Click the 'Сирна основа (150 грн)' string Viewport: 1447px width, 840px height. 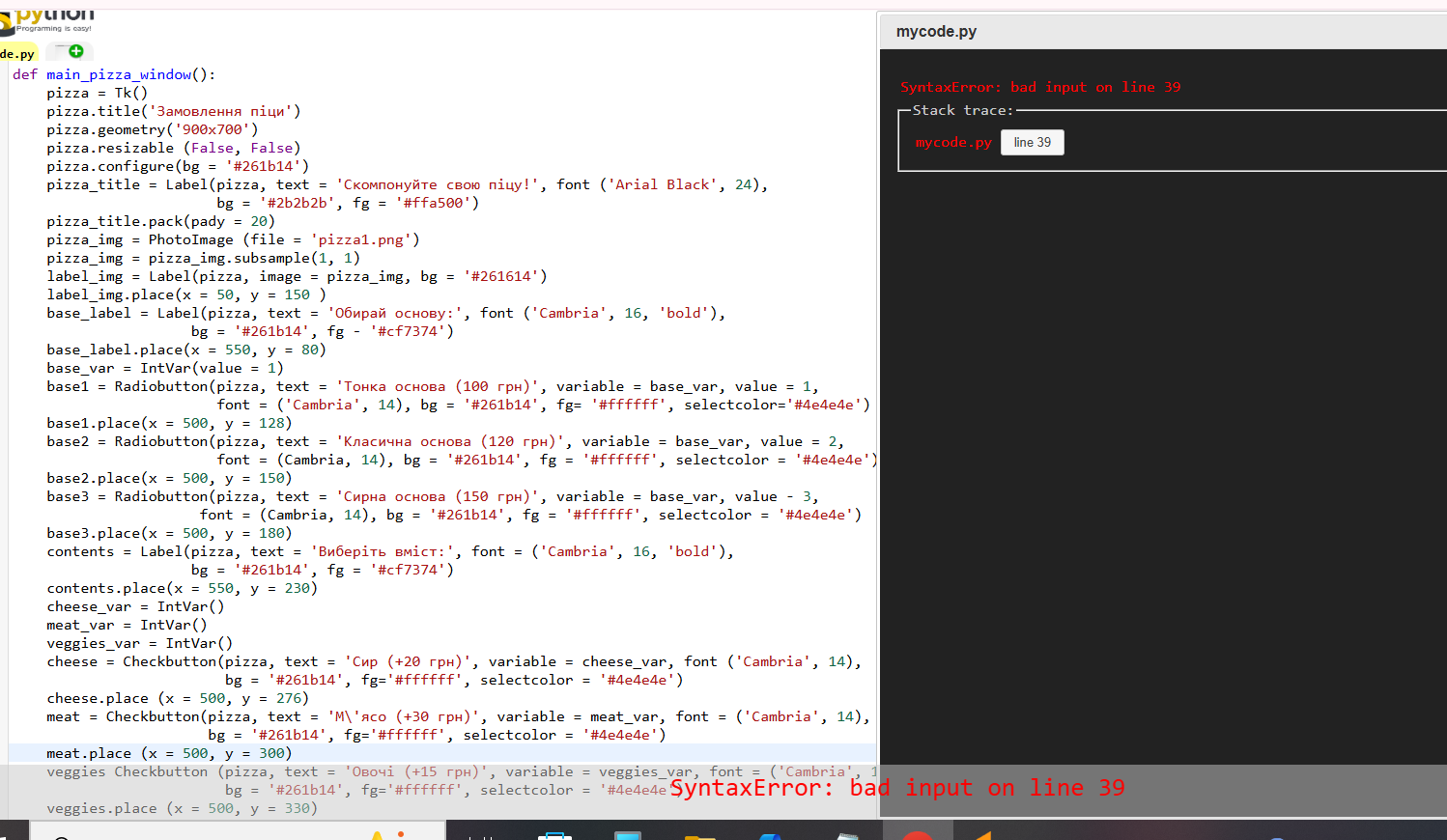(x=438, y=496)
